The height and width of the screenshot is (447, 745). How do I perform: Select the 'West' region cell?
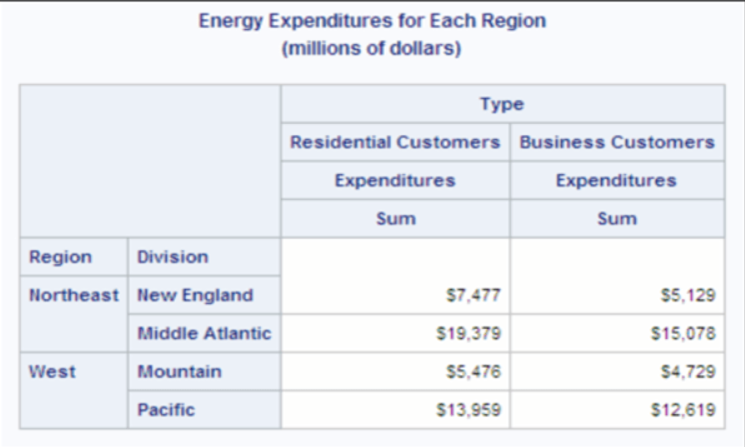click(x=52, y=372)
